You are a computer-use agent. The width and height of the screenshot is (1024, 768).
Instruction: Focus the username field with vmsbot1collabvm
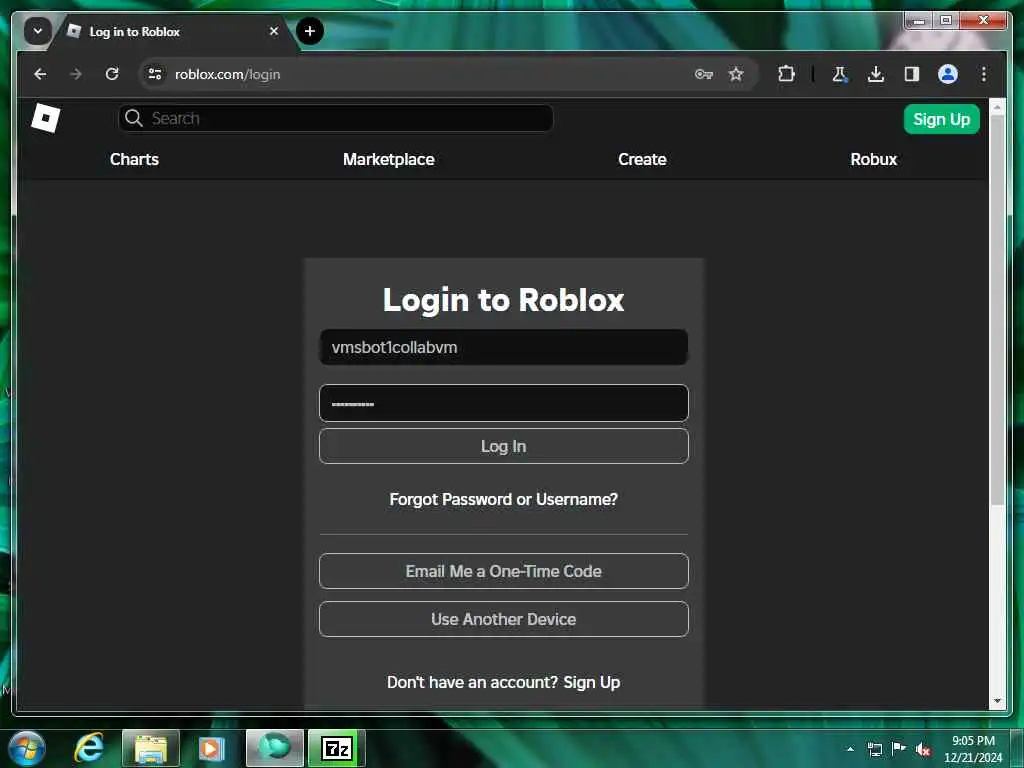(504, 347)
